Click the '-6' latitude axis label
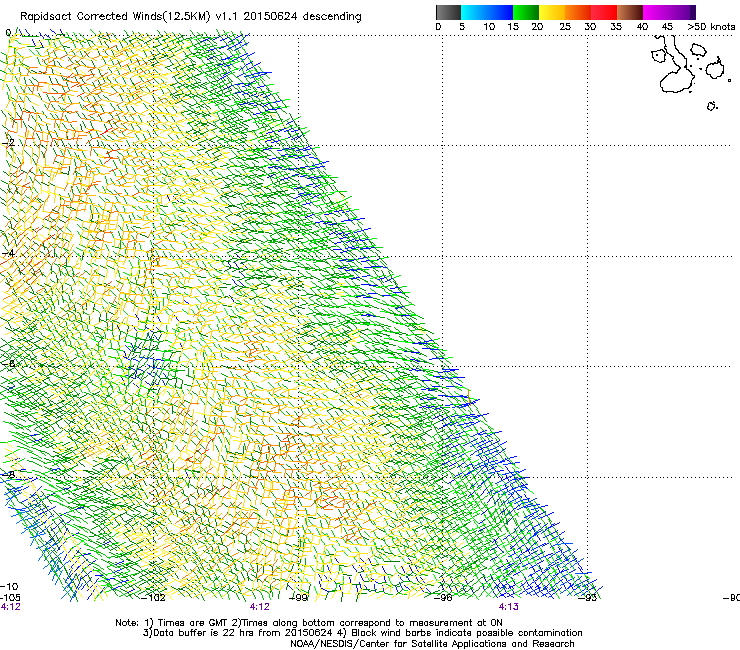The image size is (740, 650). coord(9,363)
